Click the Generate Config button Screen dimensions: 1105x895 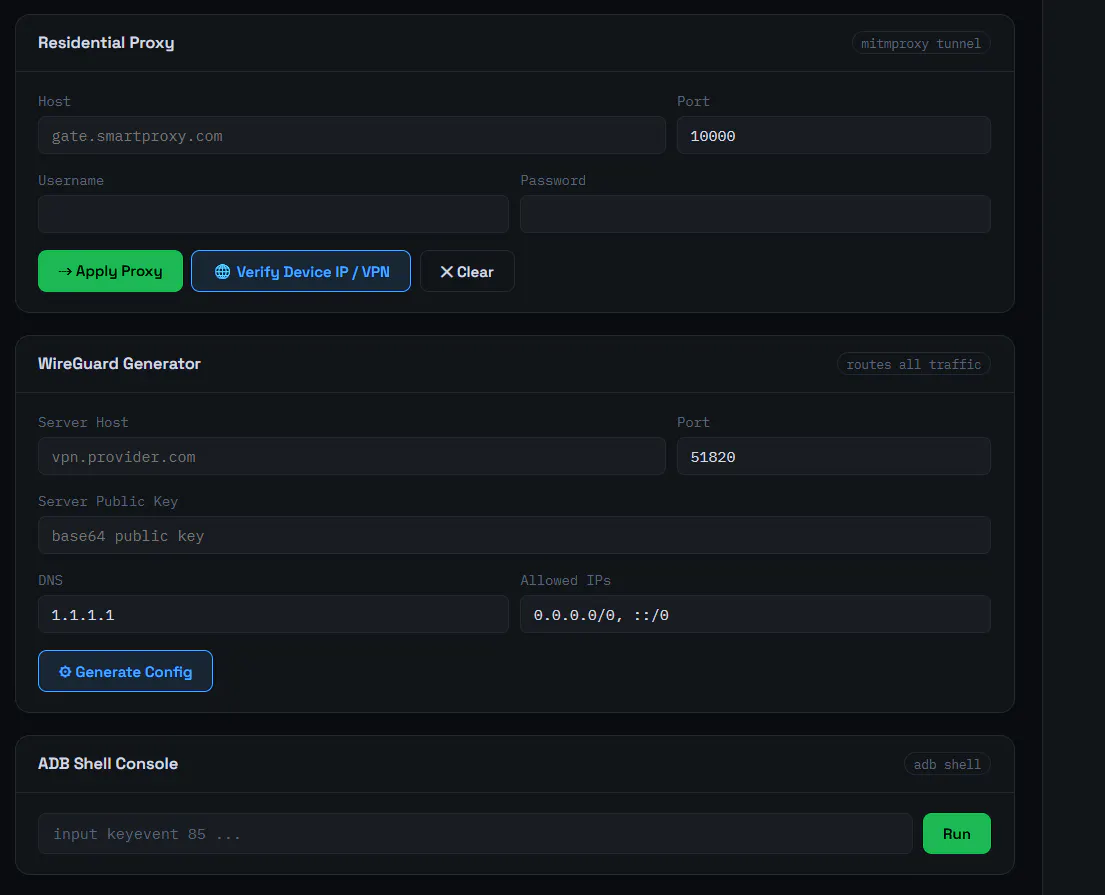[125, 671]
